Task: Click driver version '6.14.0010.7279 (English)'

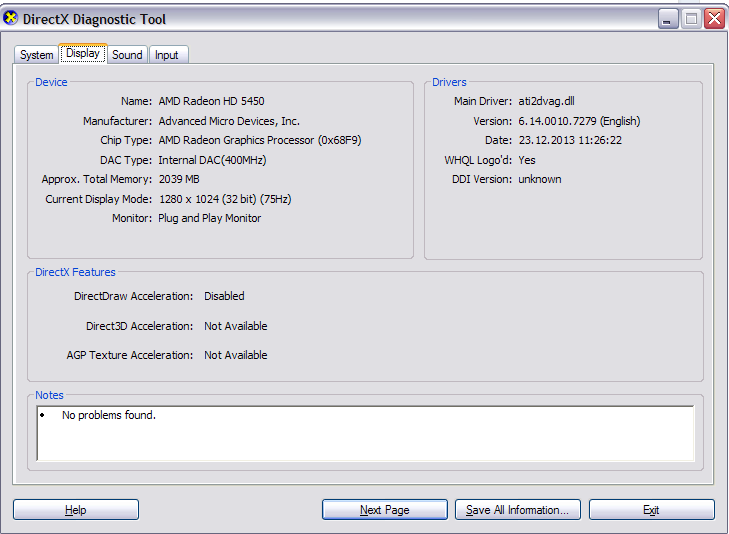Action: pyautogui.click(x=579, y=121)
